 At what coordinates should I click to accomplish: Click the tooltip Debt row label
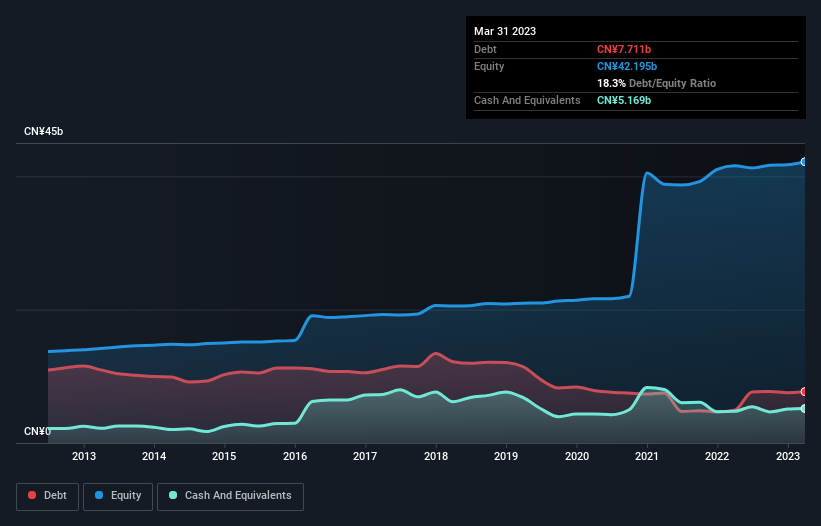click(485, 49)
